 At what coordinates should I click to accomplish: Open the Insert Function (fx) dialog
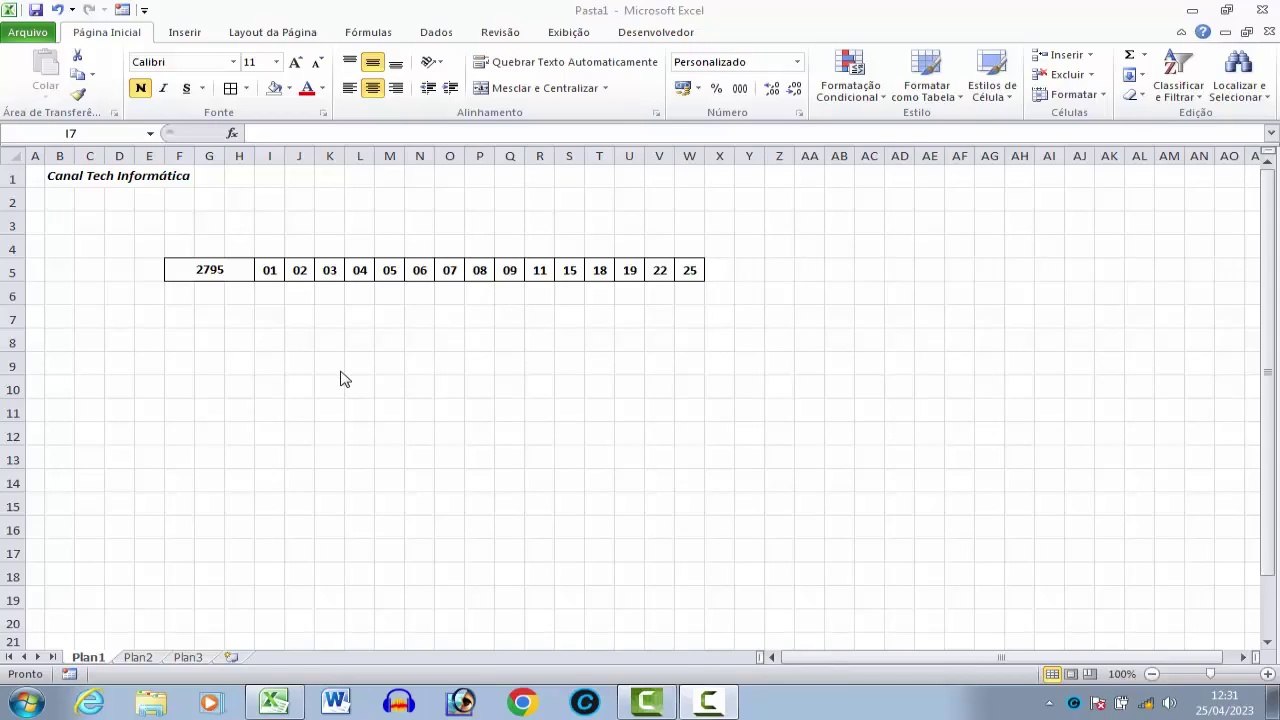coord(232,133)
